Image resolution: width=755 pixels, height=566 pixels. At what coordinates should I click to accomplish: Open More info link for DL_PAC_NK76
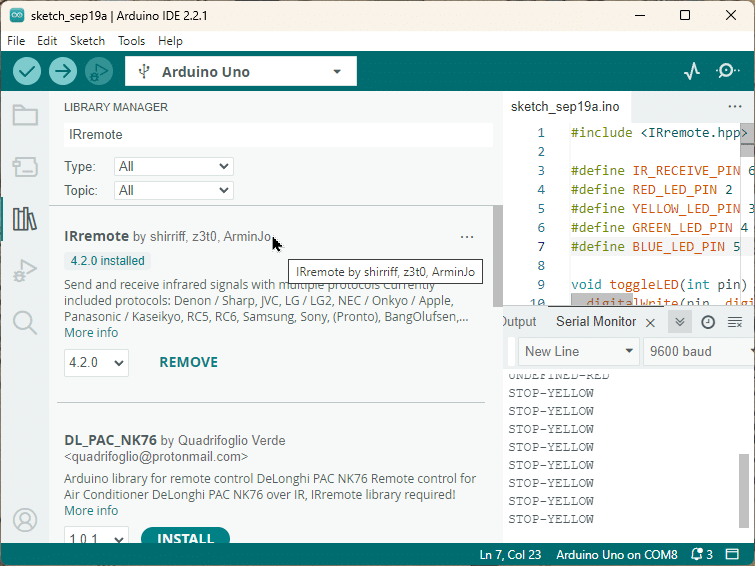click(91, 511)
